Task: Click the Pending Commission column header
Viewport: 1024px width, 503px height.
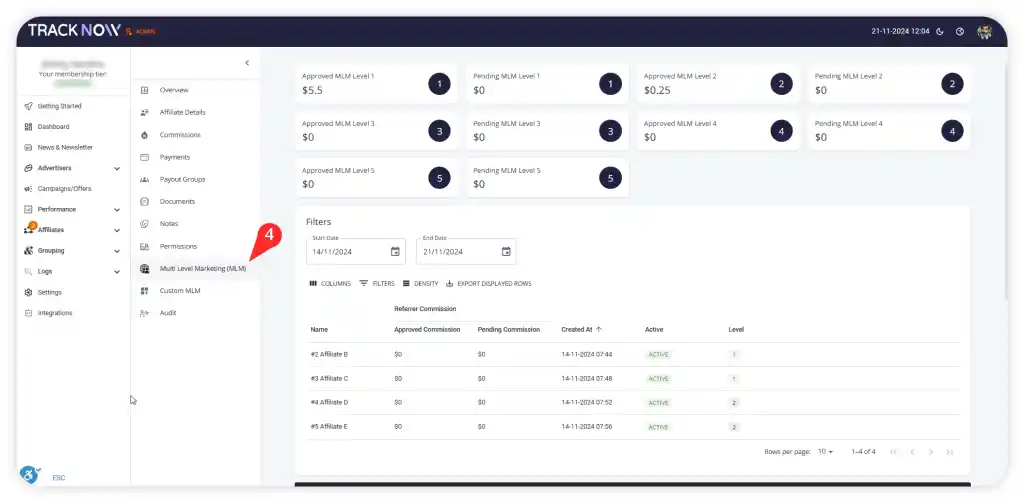Action: tap(509, 329)
